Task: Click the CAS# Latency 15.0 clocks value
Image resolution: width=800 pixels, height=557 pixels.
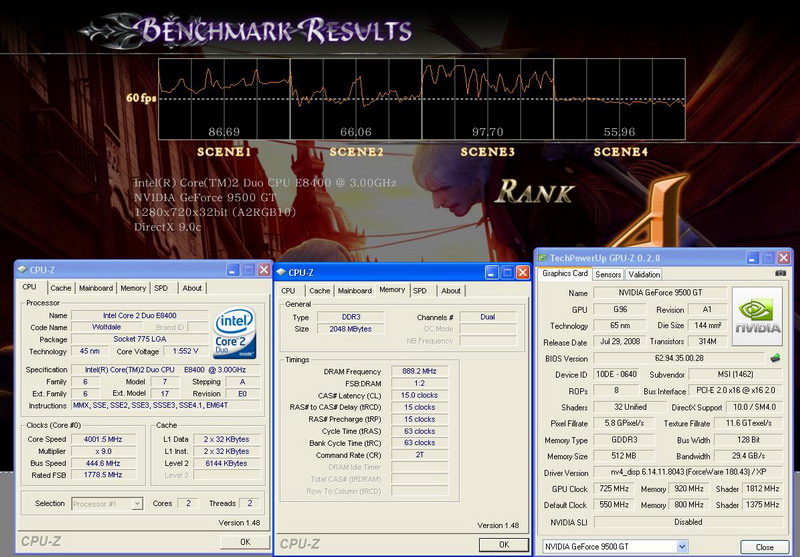Action: pos(419,395)
